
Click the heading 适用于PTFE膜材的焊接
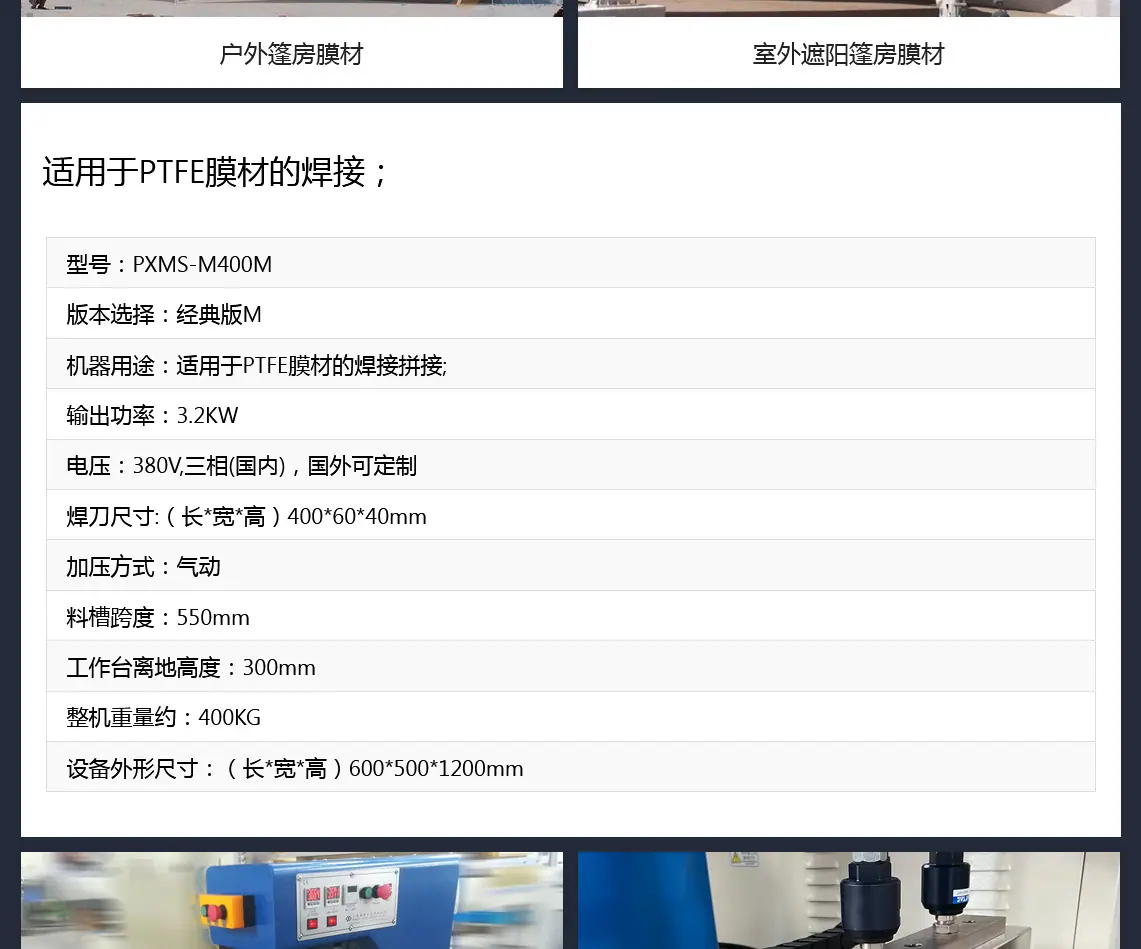215,172
